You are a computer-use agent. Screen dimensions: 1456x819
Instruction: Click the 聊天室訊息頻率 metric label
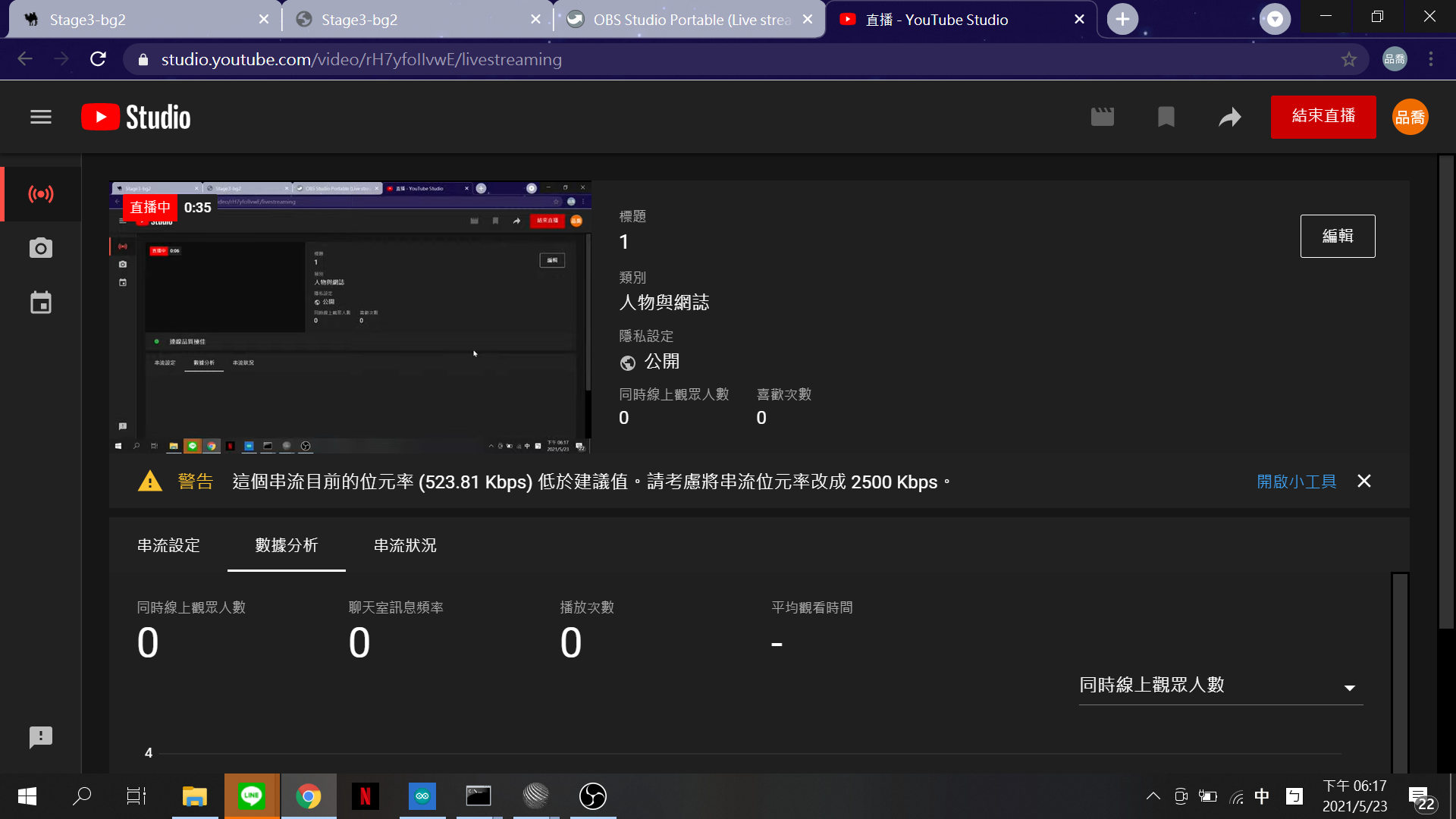(396, 607)
